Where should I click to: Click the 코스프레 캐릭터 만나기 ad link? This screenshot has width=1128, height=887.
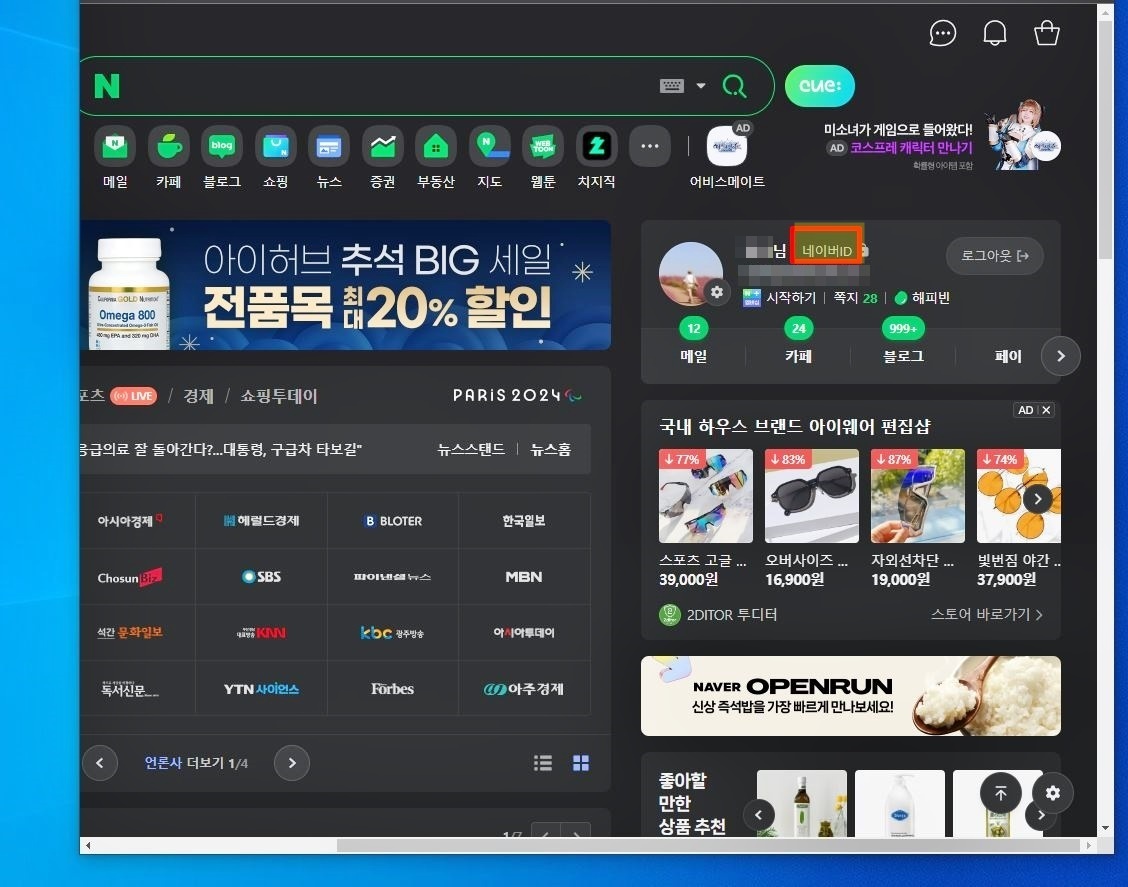click(x=911, y=147)
